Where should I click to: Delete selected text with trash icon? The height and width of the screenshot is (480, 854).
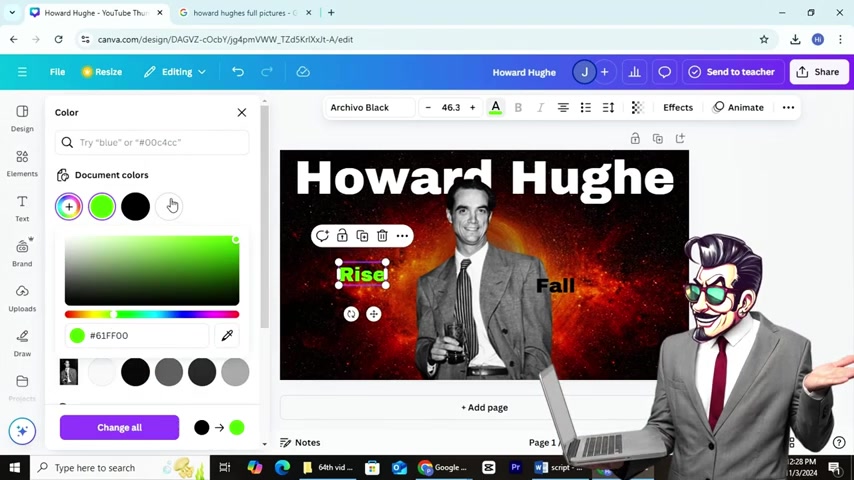[382, 235]
